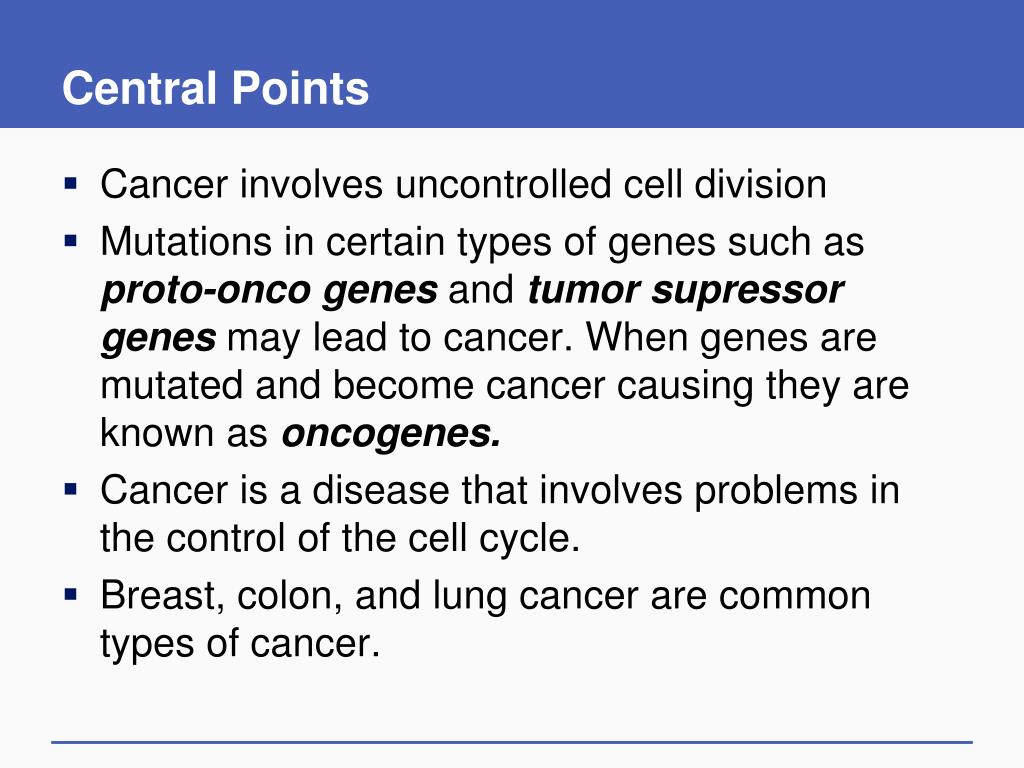Click the word 'Mutations' in second bullet
This screenshot has width=1024, height=768.
tap(186, 242)
